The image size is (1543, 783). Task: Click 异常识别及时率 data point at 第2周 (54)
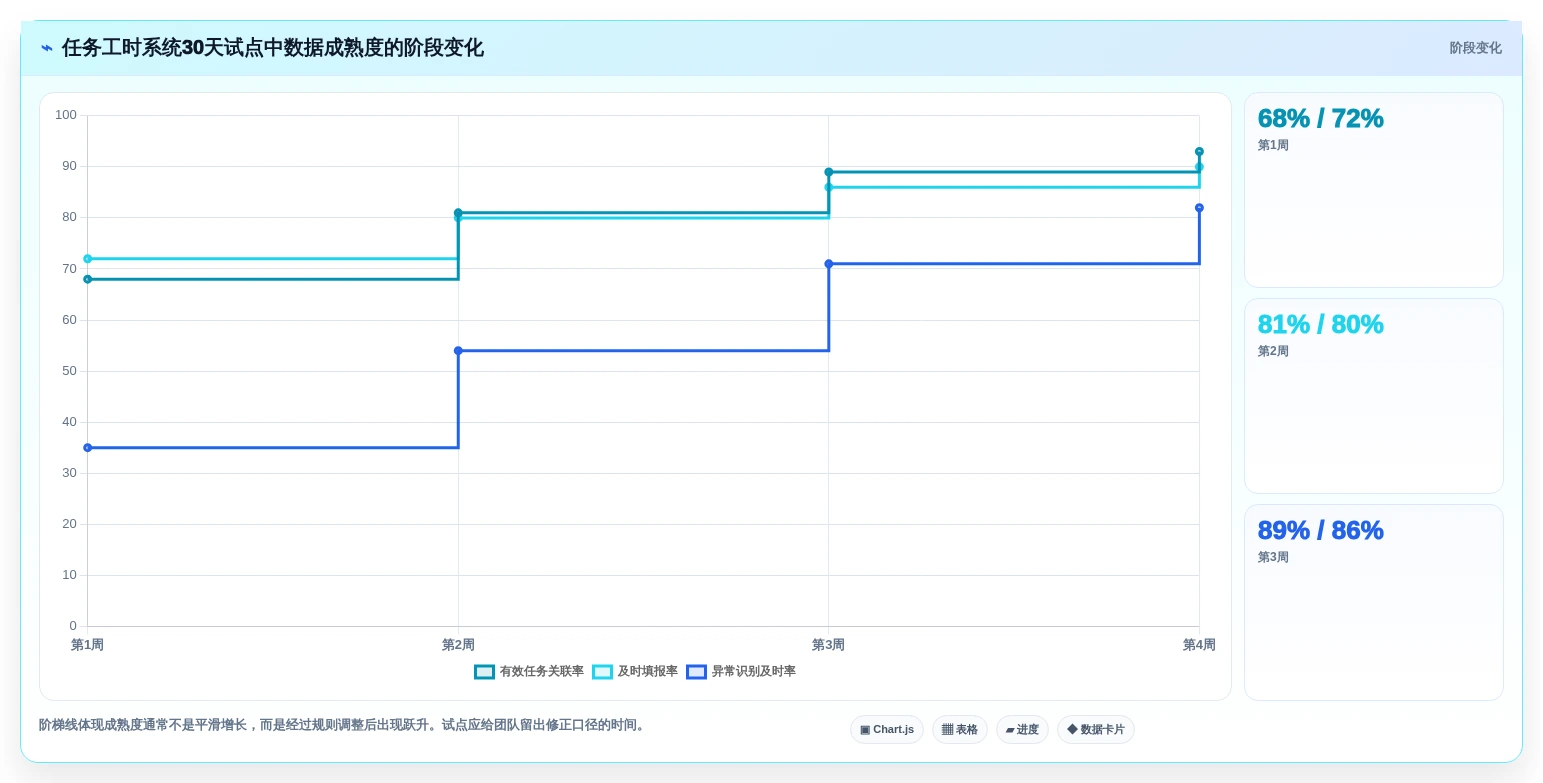[x=458, y=351]
